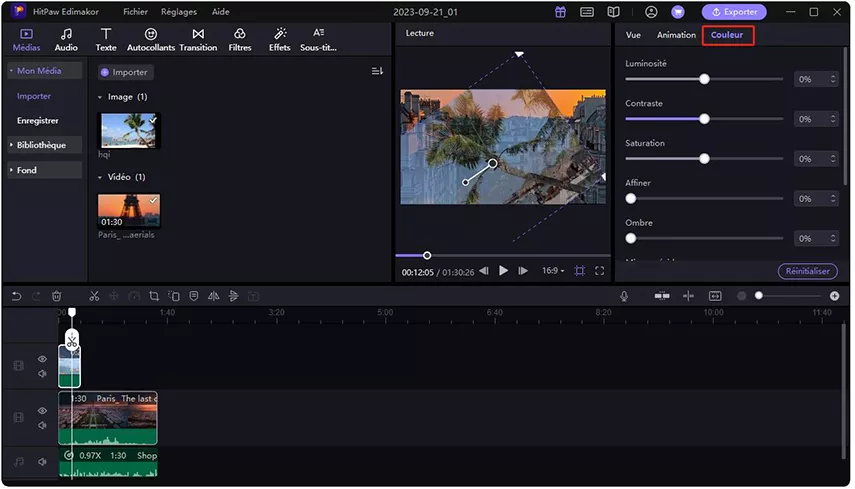855x489 pixels.
Task: Hide the top image track
Action: coord(42,359)
